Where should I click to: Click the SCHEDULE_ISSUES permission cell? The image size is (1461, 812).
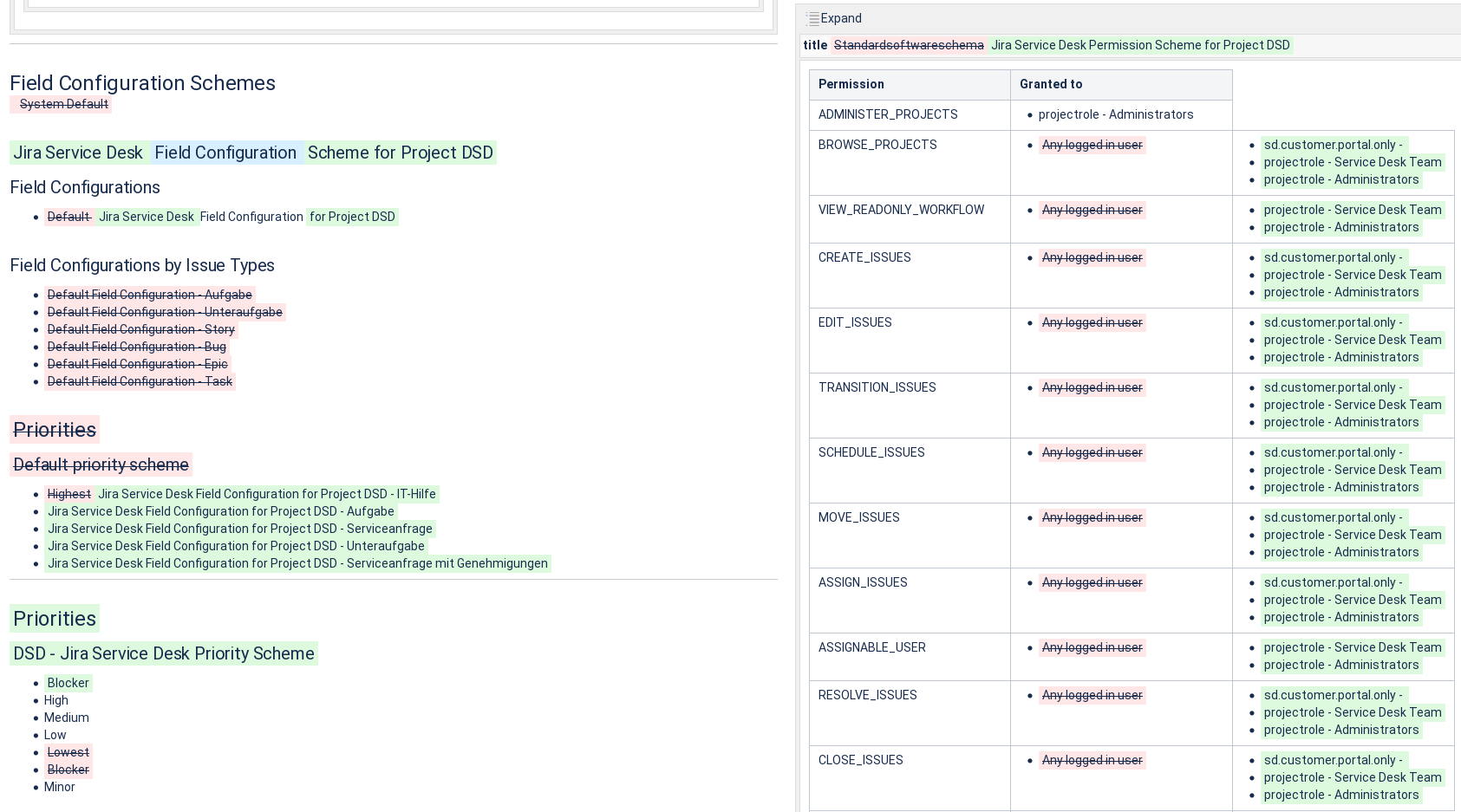coord(910,471)
